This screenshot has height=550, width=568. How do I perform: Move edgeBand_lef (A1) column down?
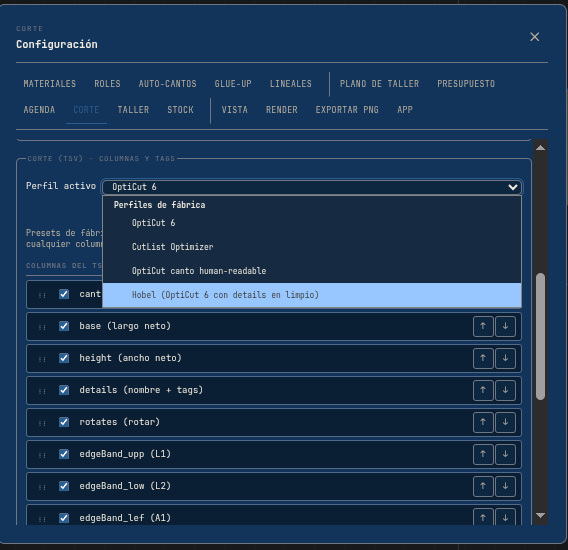(505, 517)
